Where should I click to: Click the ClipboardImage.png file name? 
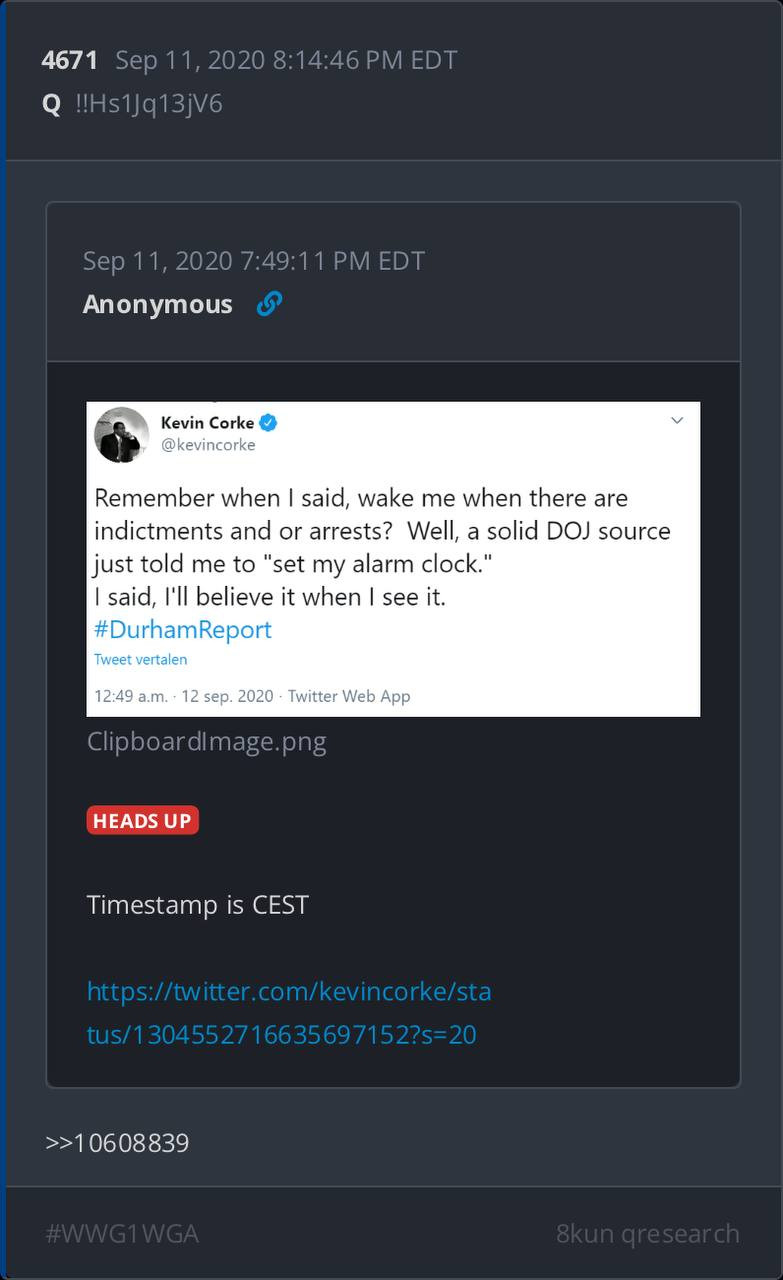(206, 742)
